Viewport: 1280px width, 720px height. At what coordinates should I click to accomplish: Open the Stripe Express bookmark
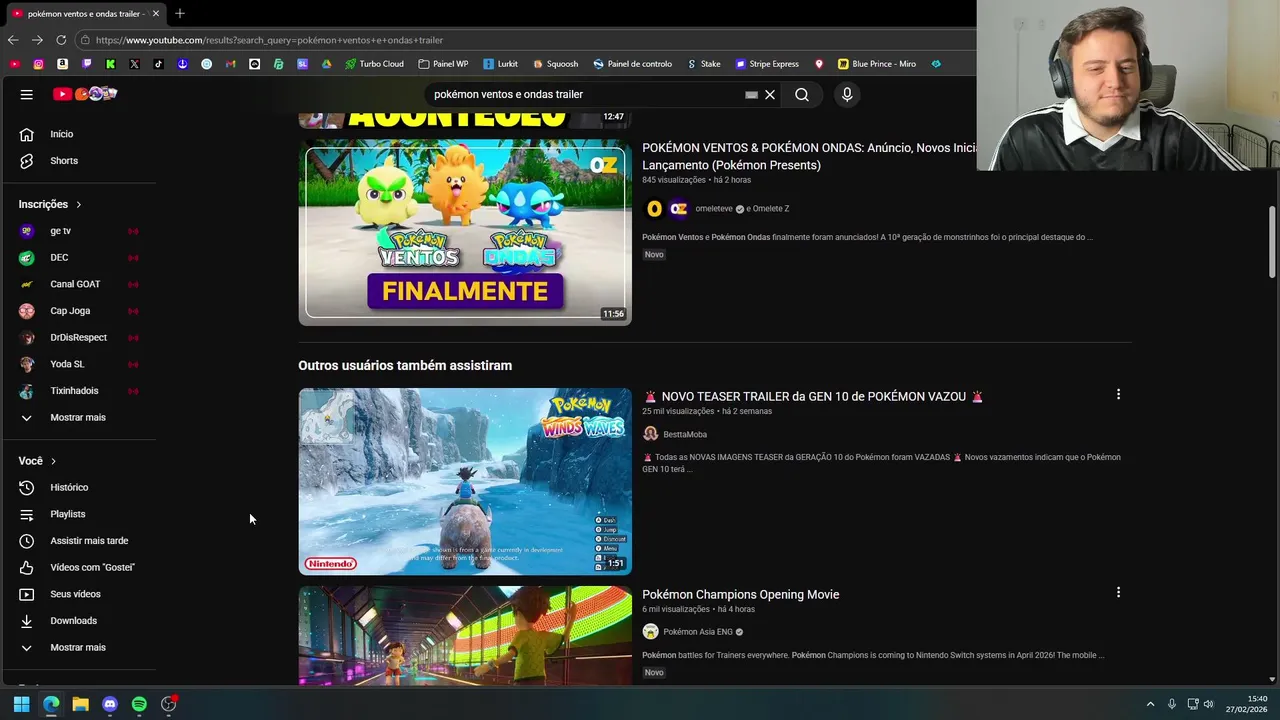tap(766, 64)
